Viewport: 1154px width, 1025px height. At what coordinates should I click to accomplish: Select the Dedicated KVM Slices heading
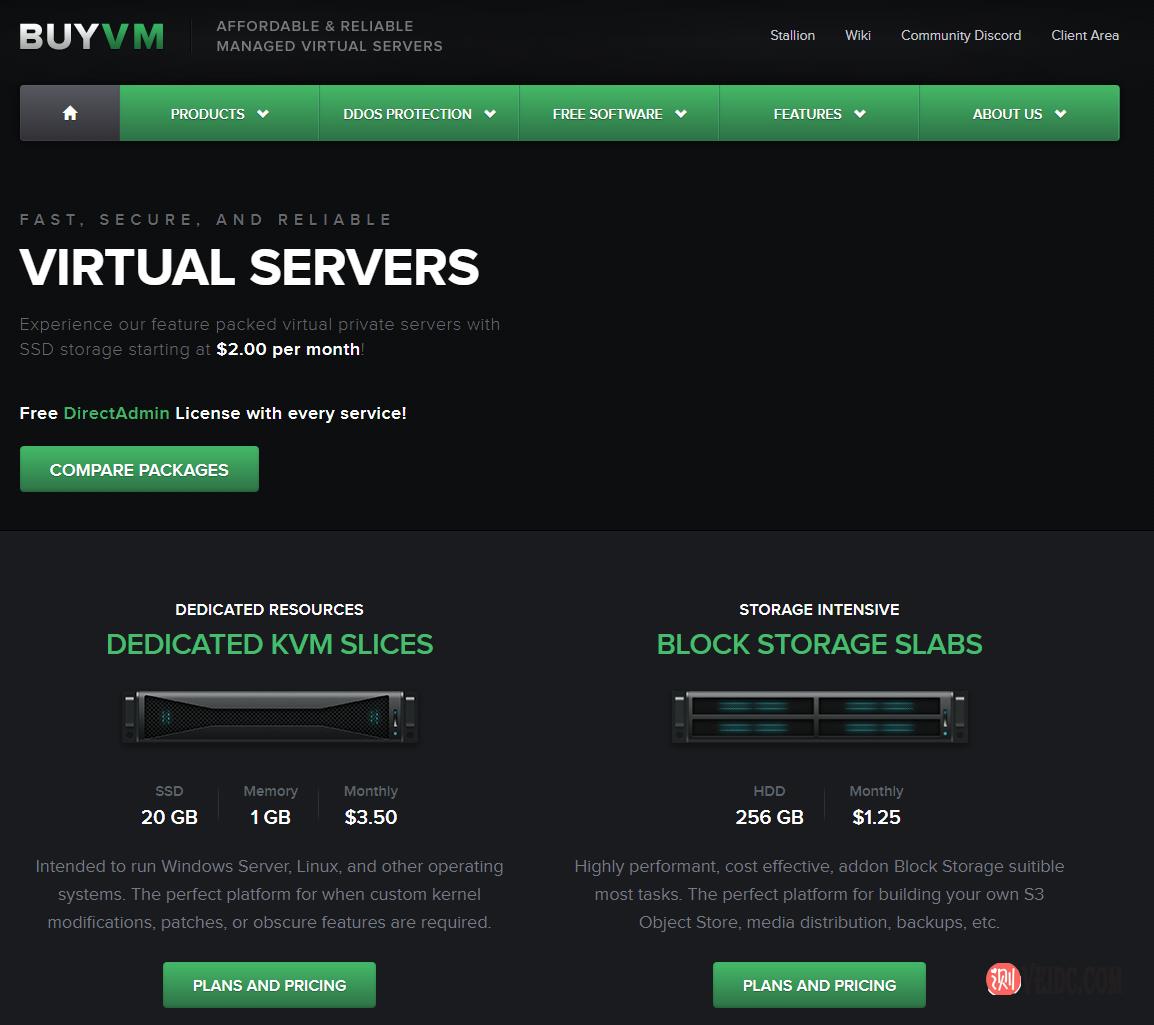(269, 644)
